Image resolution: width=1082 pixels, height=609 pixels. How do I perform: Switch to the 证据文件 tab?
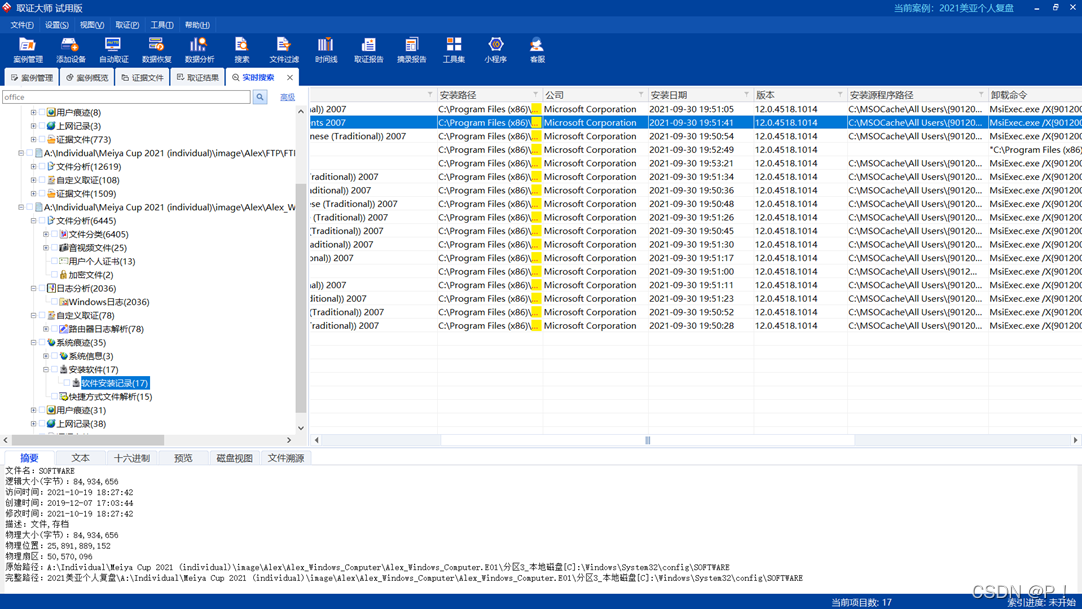[x=142, y=77]
